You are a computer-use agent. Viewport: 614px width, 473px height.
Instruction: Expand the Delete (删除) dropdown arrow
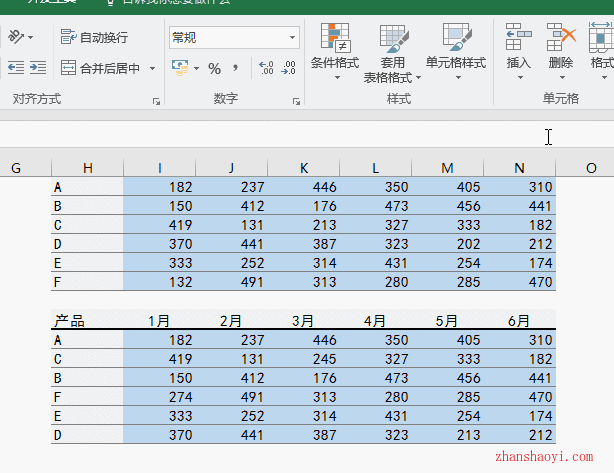562,78
